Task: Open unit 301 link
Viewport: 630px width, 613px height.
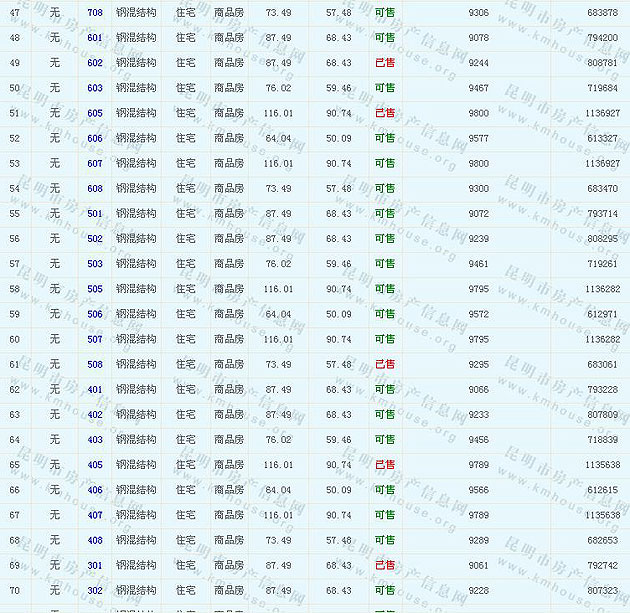Action: click(95, 566)
